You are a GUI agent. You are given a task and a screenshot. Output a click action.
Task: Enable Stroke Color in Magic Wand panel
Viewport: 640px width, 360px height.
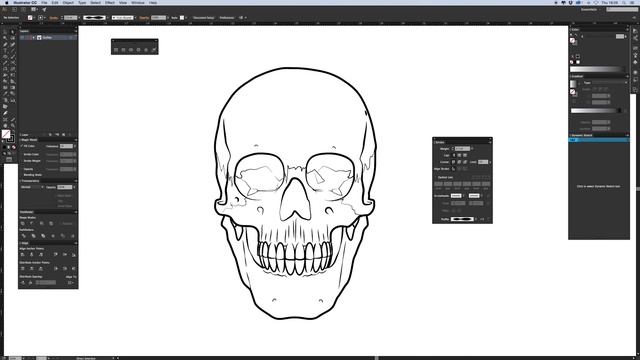point(21,154)
